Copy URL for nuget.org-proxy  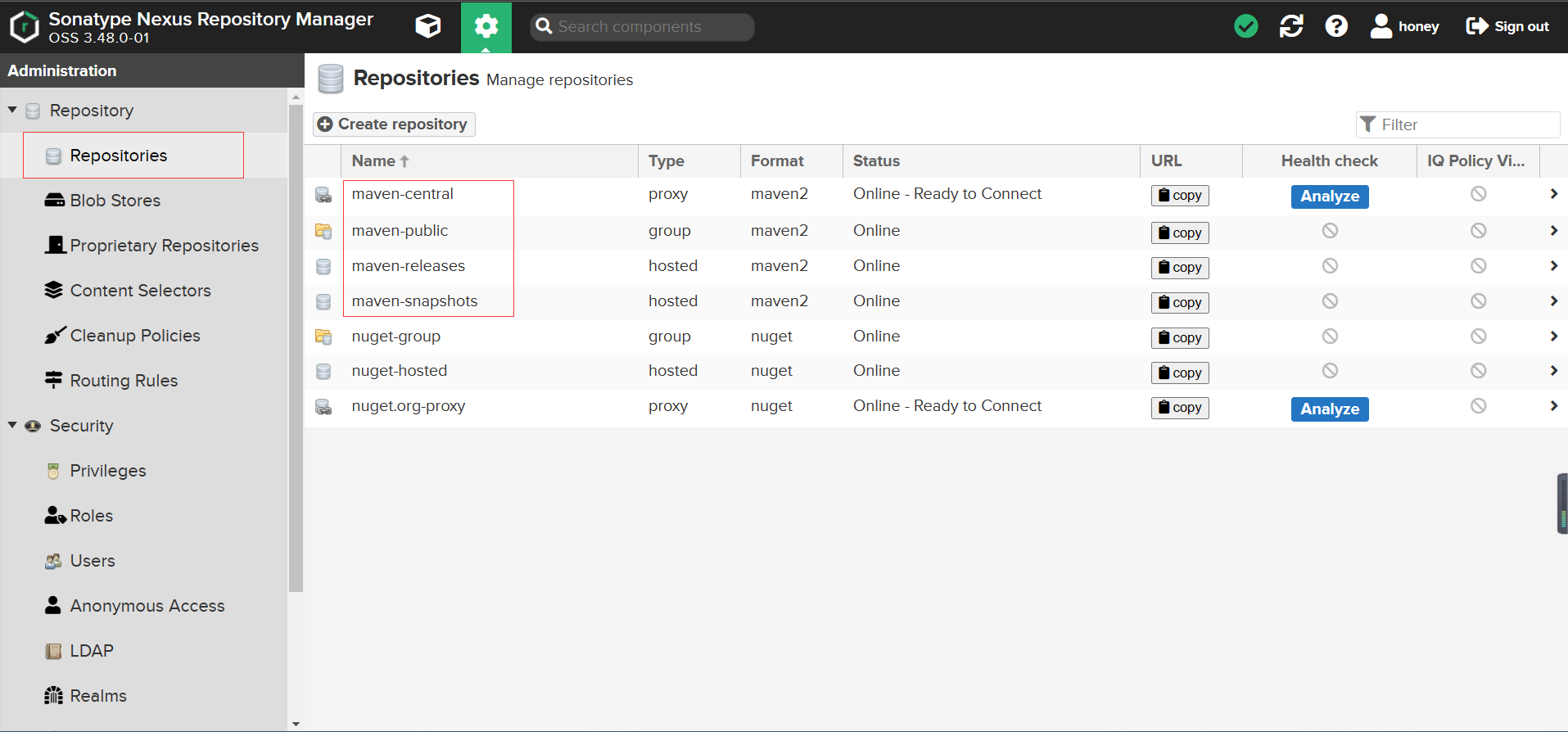(x=1180, y=408)
